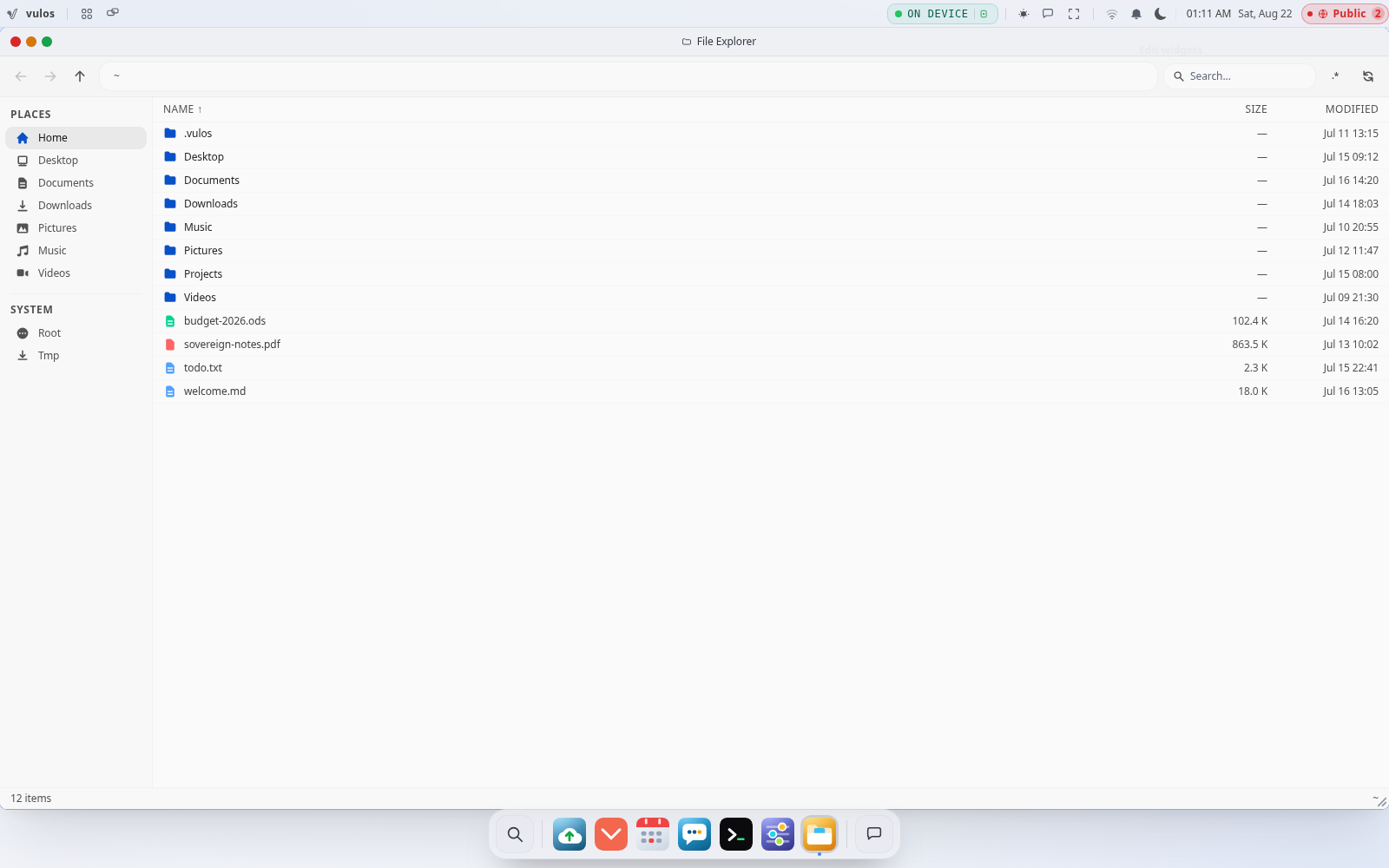
Task: Open the calendar app in the dock
Action: (653, 834)
